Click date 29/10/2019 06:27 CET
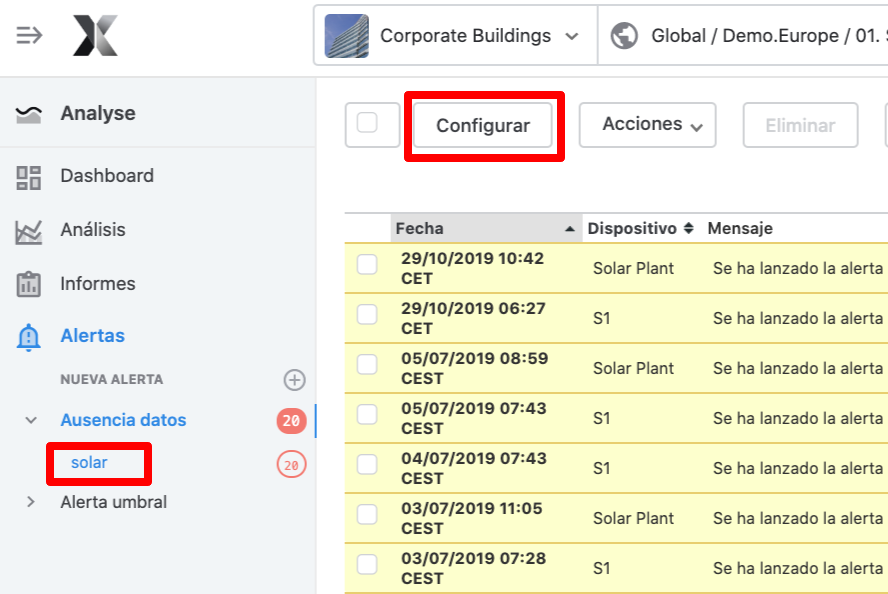 [x=473, y=318]
